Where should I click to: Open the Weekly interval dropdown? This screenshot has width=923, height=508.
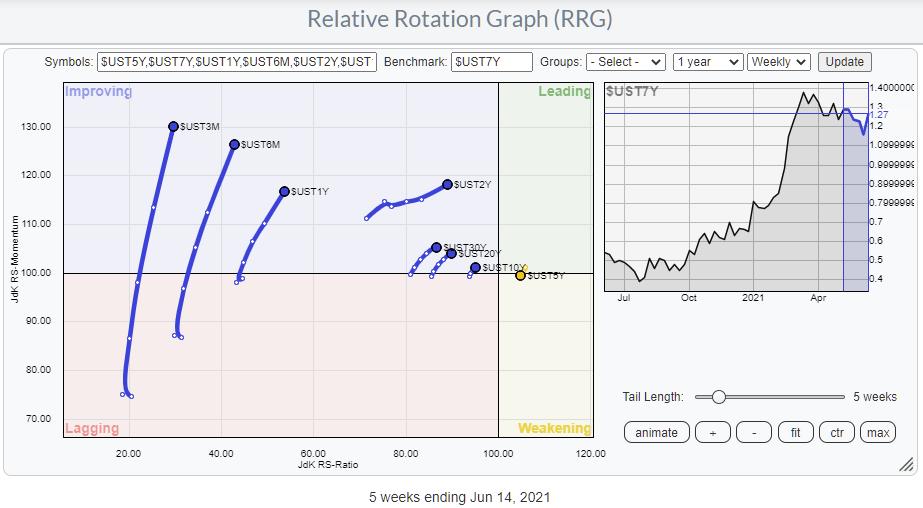coord(778,62)
